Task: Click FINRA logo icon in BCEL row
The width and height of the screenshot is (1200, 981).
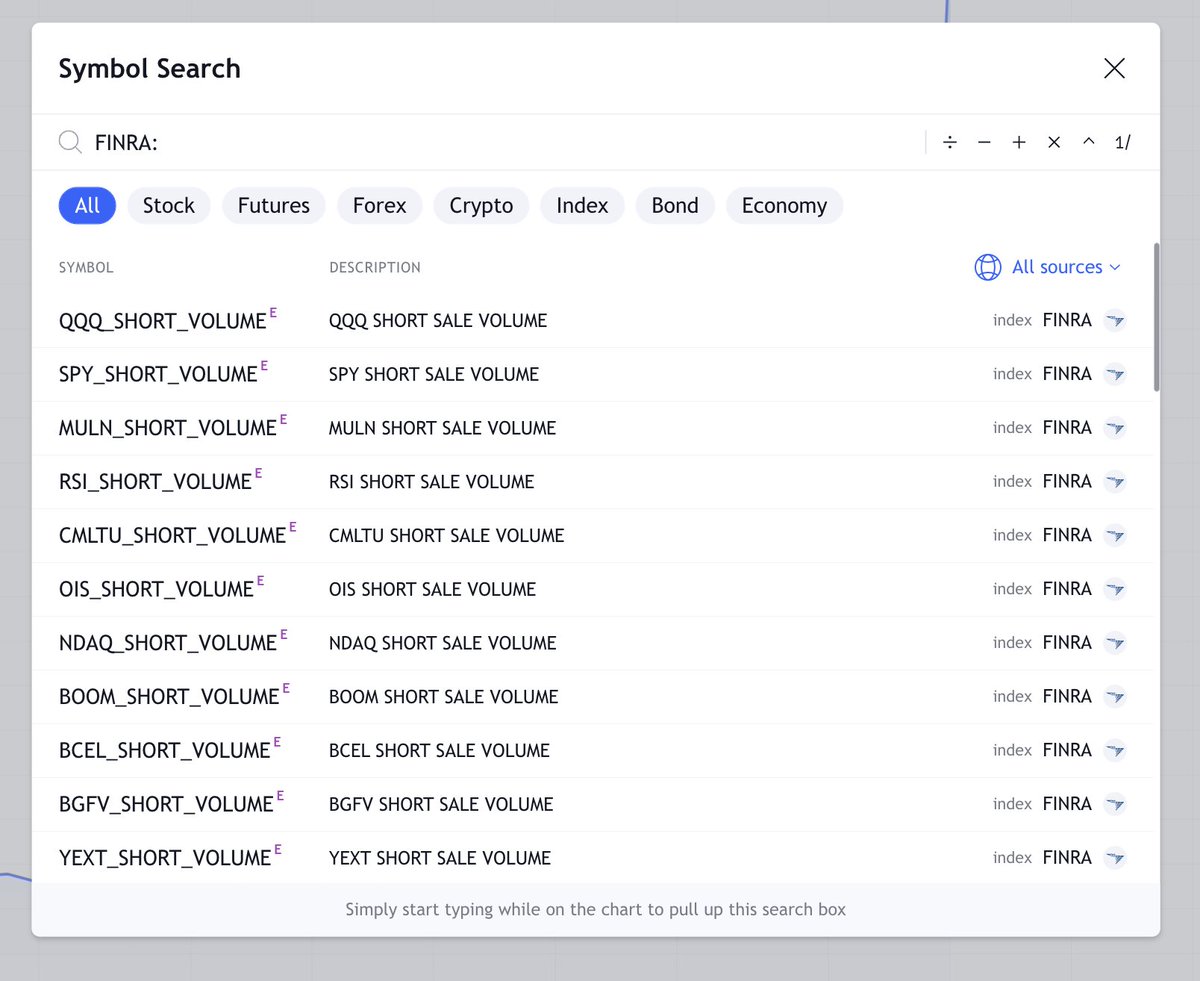Action: click(1115, 750)
